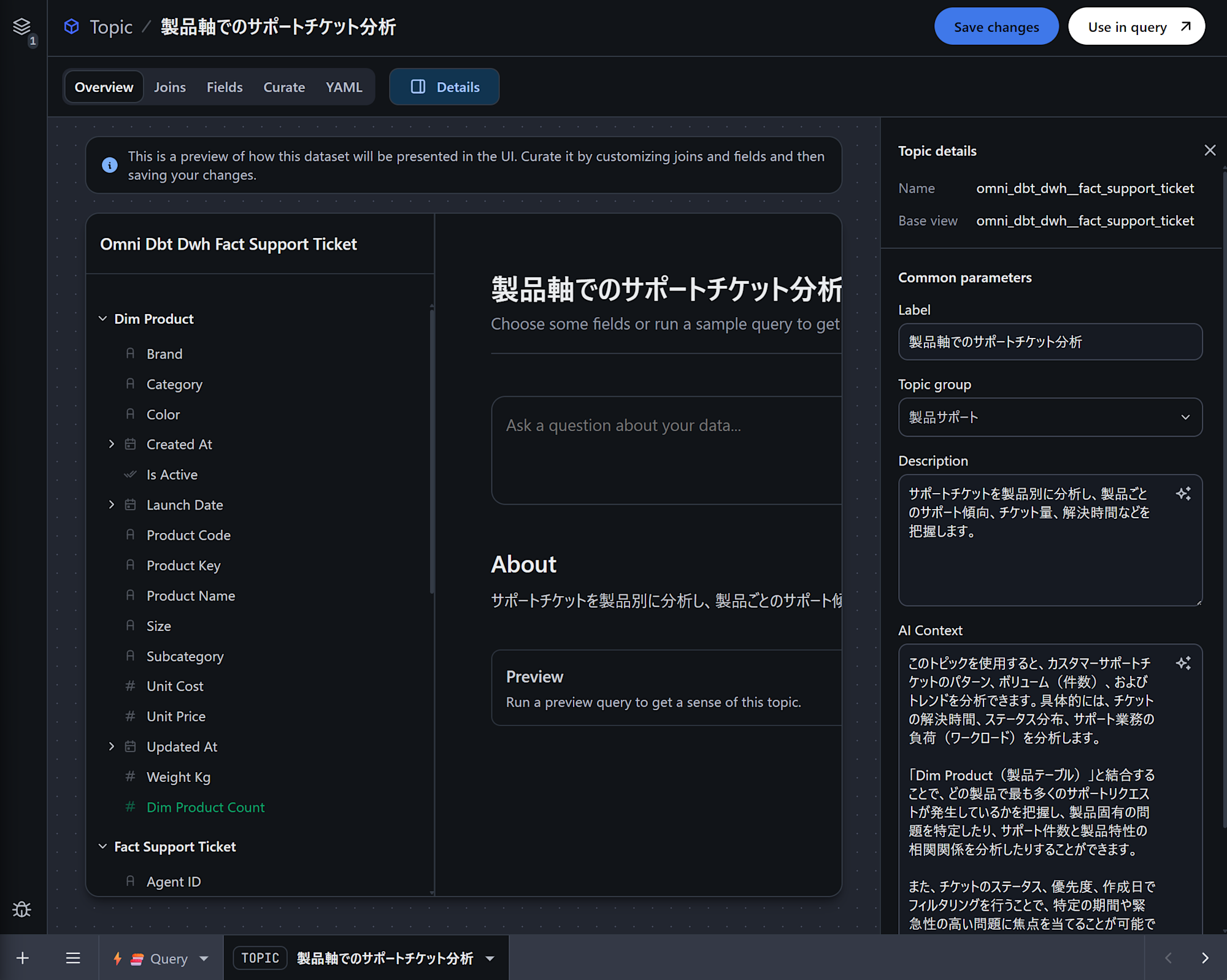Click the Ask a question input box

point(666,451)
